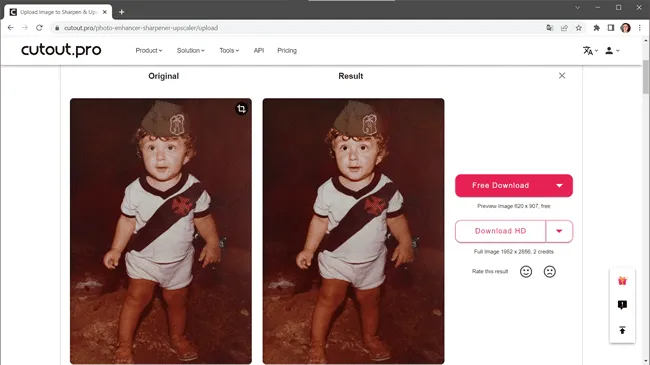Click the feedback speech bubble icon

coord(622,305)
